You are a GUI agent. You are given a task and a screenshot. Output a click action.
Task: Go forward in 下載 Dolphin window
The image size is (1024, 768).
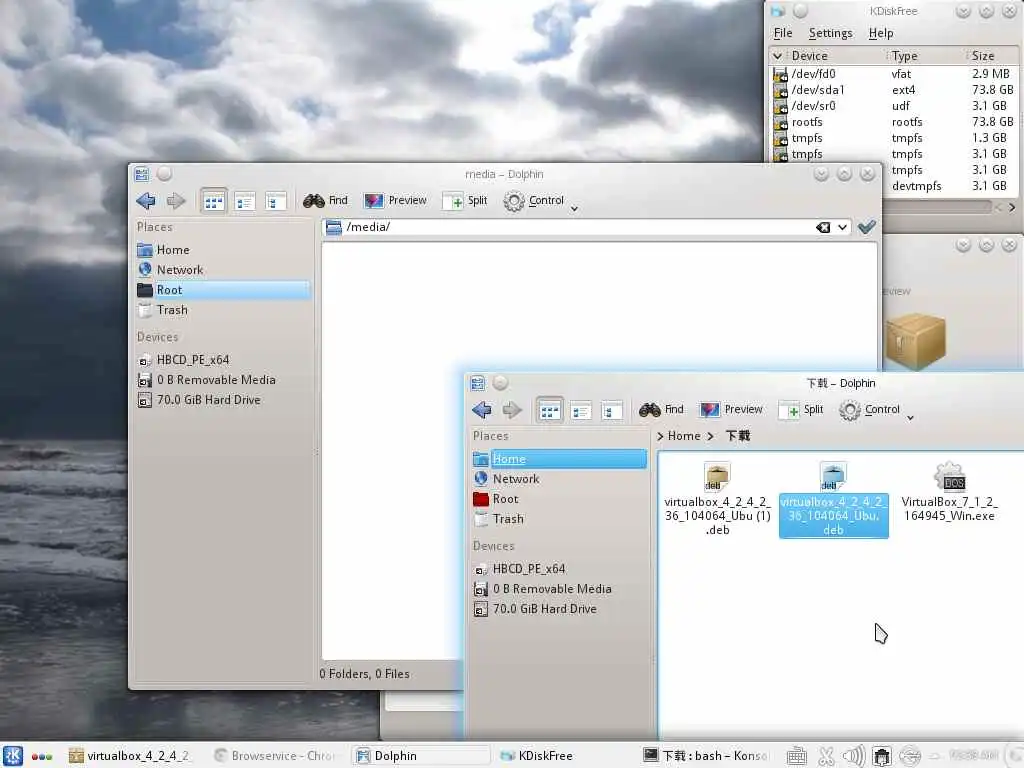coord(511,410)
